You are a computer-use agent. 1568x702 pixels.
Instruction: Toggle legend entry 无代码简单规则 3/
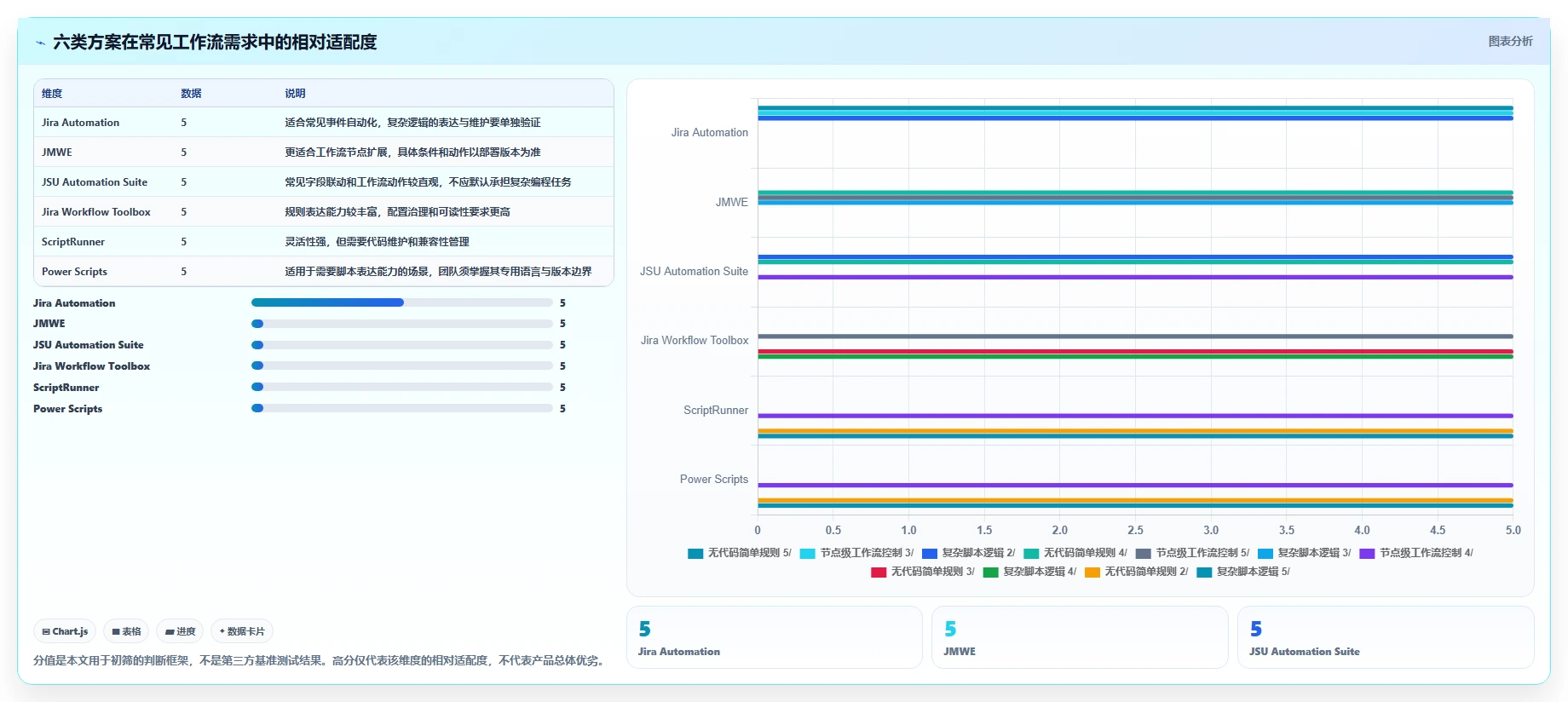click(x=923, y=572)
